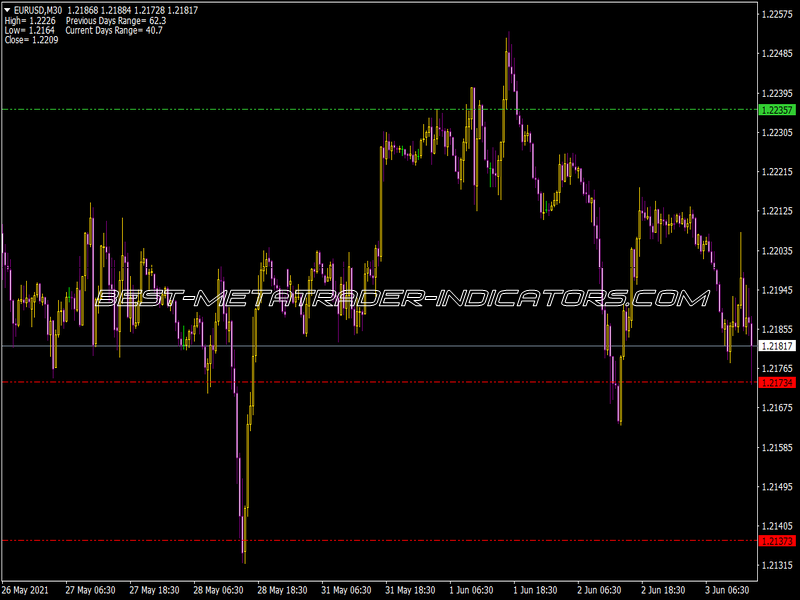The image size is (800, 600).
Task: Click the '2 Jun 06:30' time axis label
Action: pos(599,590)
